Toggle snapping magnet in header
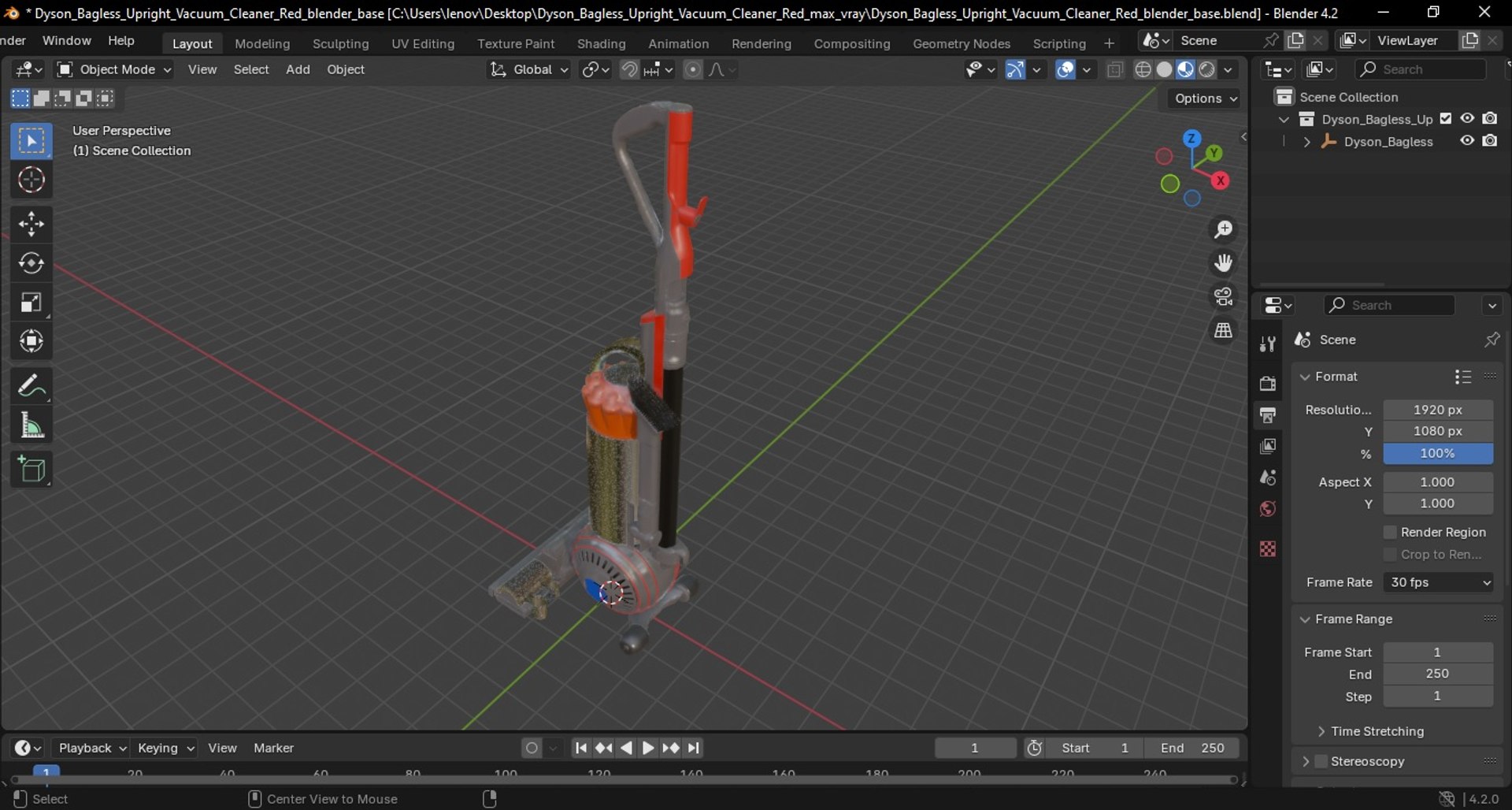The height and width of the screenshot is (810, 1512). [x=629, y=69]
